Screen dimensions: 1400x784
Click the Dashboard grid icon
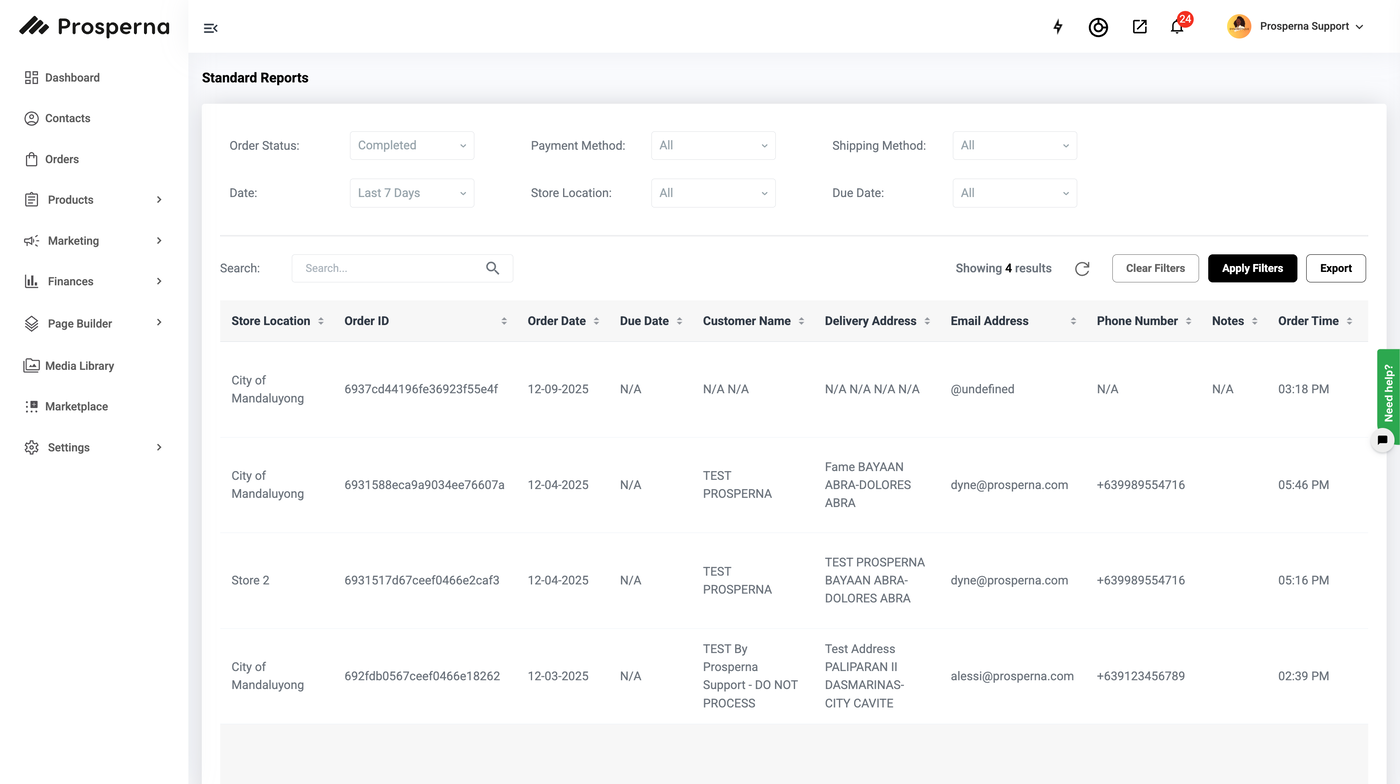click(x=32, y=78)
